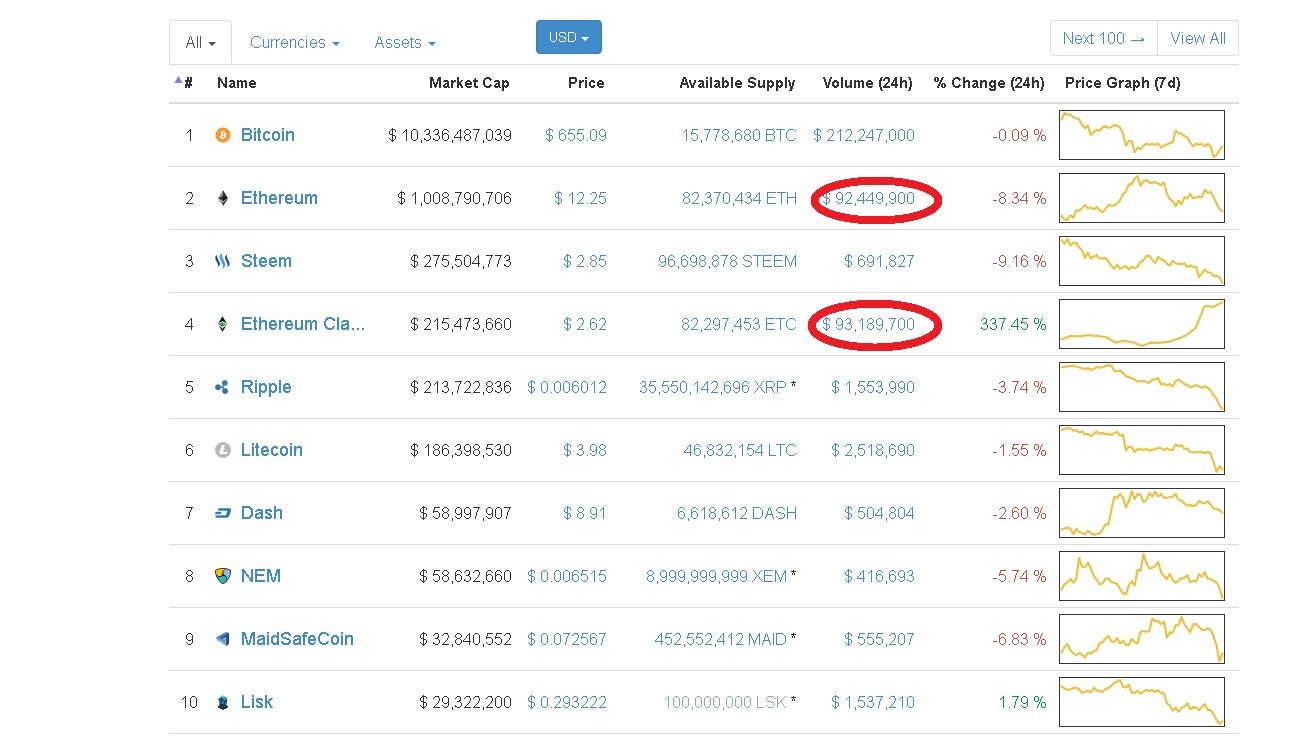Click the Ethereum Classic logo icon
Screen dimensions: 1289x736
(x=223, y=324)
